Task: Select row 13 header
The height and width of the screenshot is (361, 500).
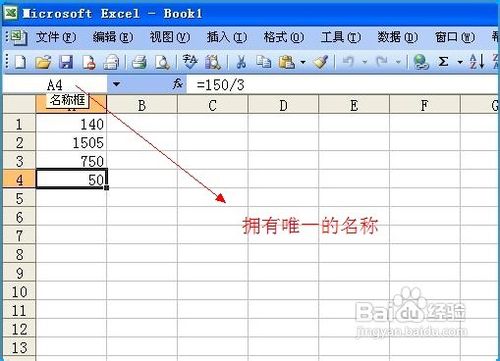Action: 19,348
